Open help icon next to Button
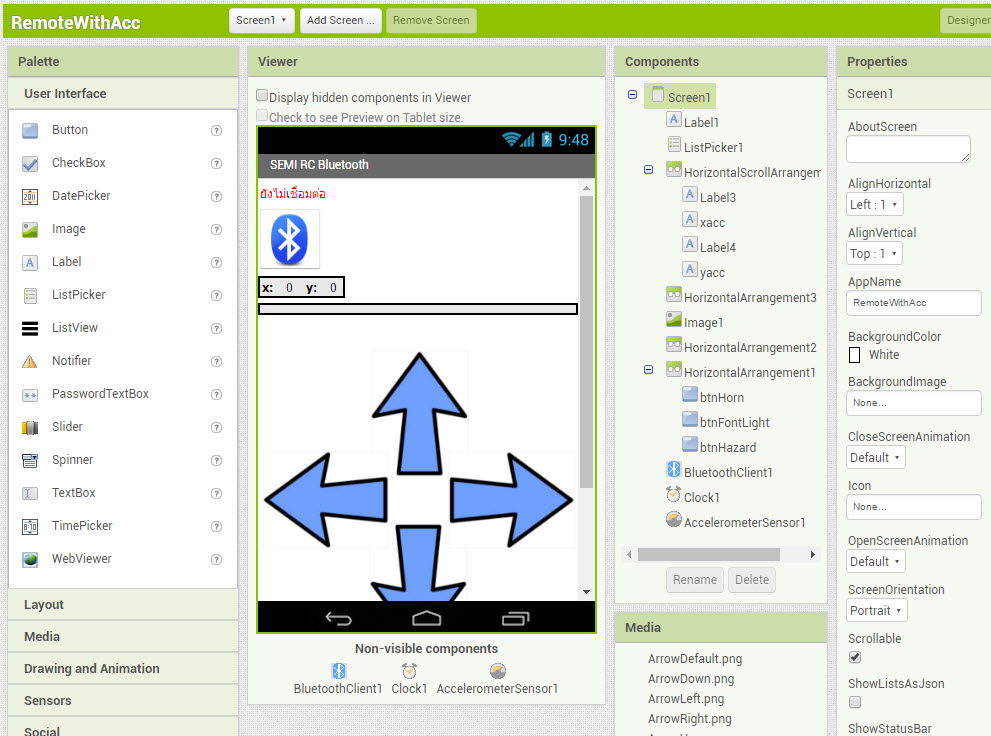This screenshot has width=991, height=736. [216, 130]
